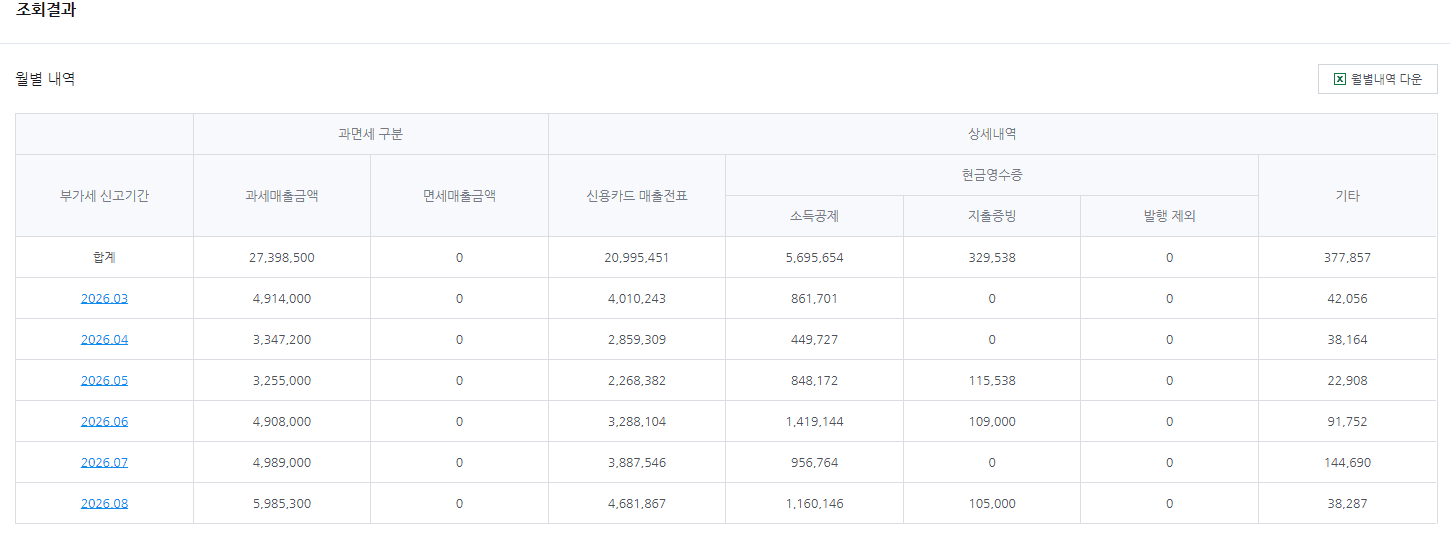Click the 과면세 구분 header
Screen dimensions: 1450x535
click(x=371, y=134)
